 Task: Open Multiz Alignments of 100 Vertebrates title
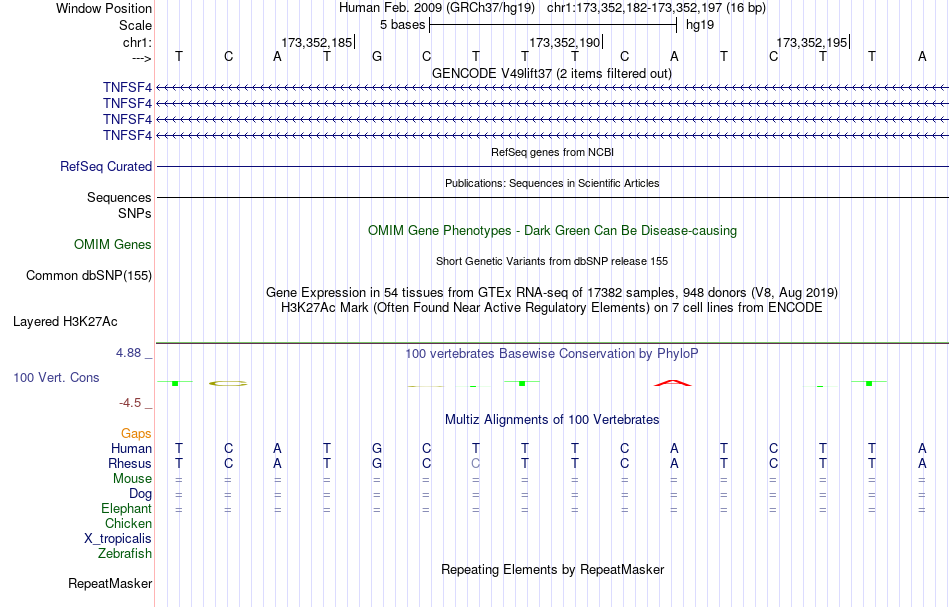[552, 419]
